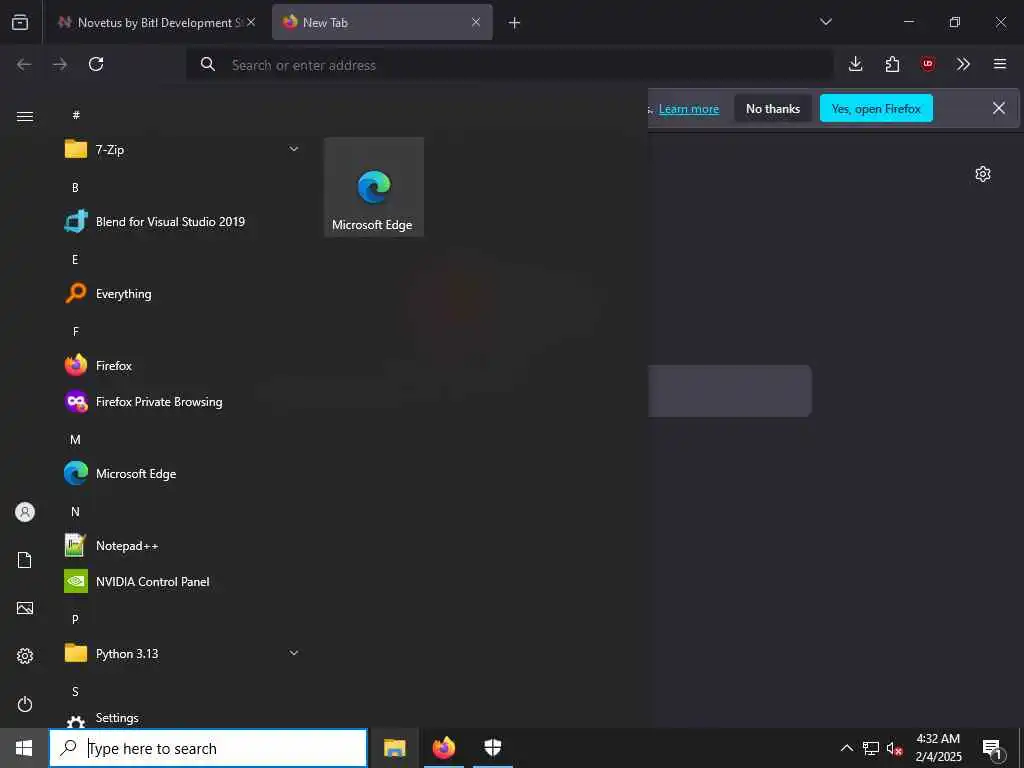The height and width of the screenshot is (768, 1024).
Task: Jump to the F letter header
Action: coord(76,332)
